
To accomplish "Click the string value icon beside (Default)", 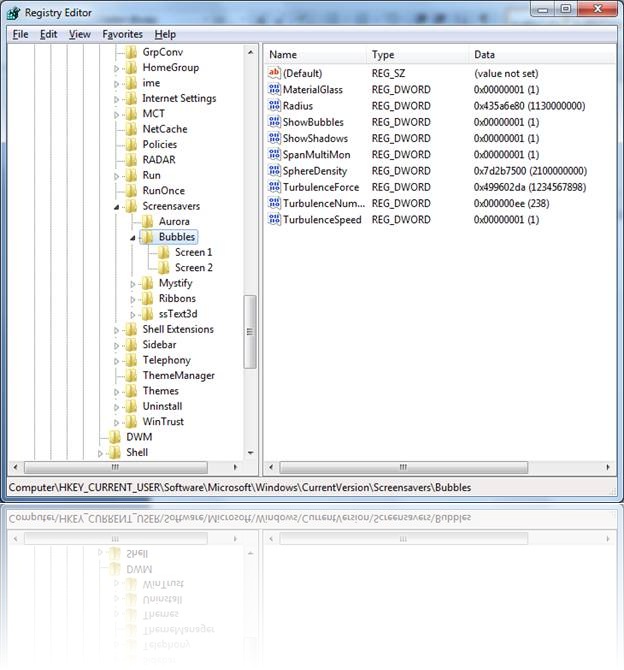I will (274, 73).
